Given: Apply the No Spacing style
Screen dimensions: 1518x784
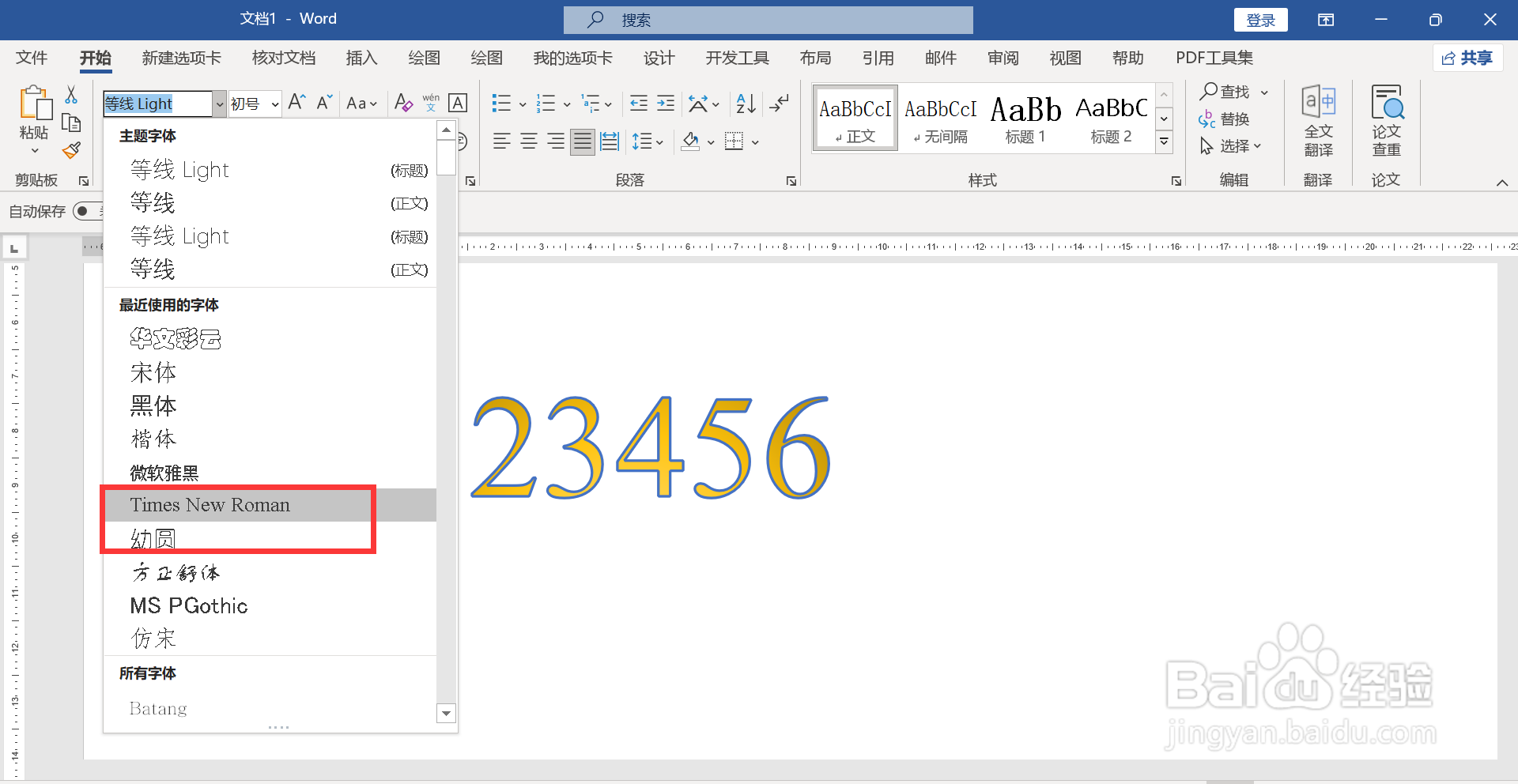Looking at the screenshot, I should point(941,118).
